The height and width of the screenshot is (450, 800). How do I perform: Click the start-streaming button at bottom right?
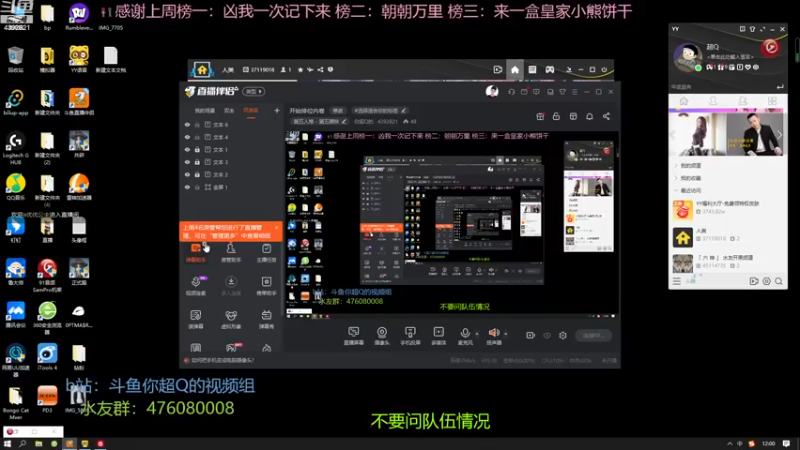tap(593, 335)
